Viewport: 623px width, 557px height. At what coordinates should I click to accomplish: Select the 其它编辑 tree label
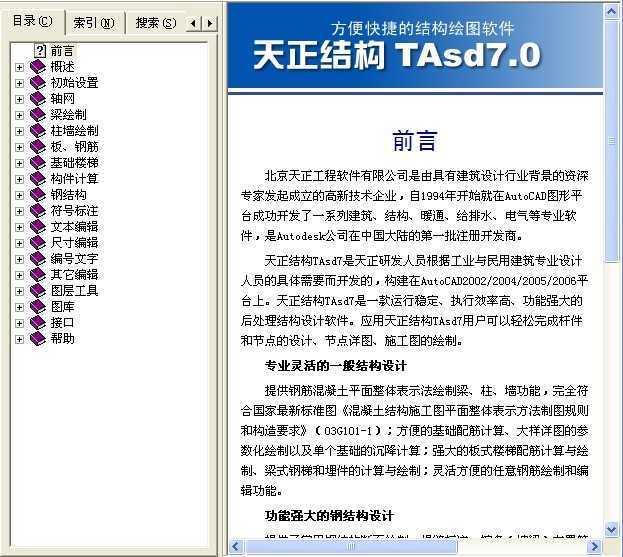click(x=74, y=275)
